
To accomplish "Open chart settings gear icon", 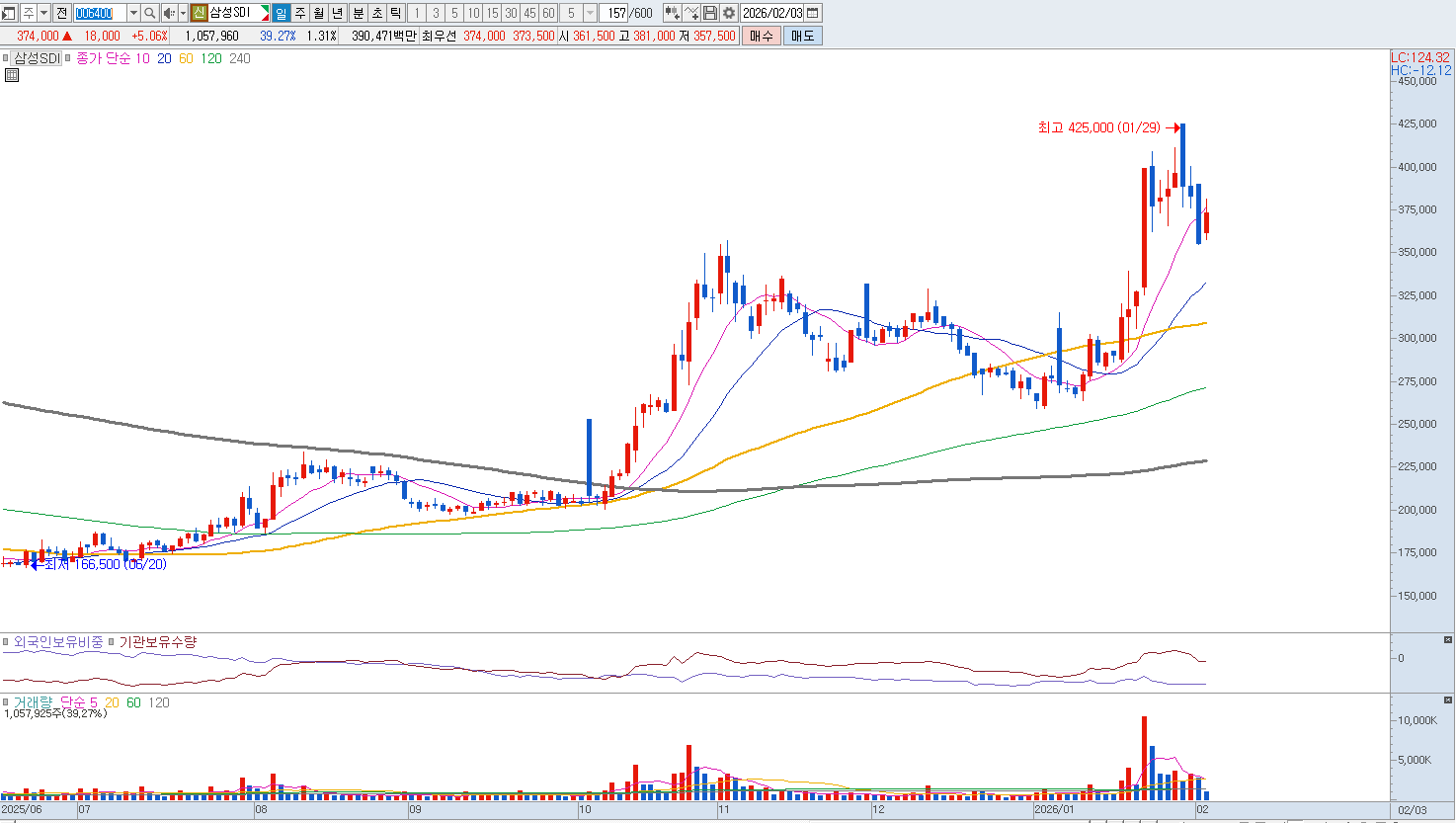I will 729,13.
